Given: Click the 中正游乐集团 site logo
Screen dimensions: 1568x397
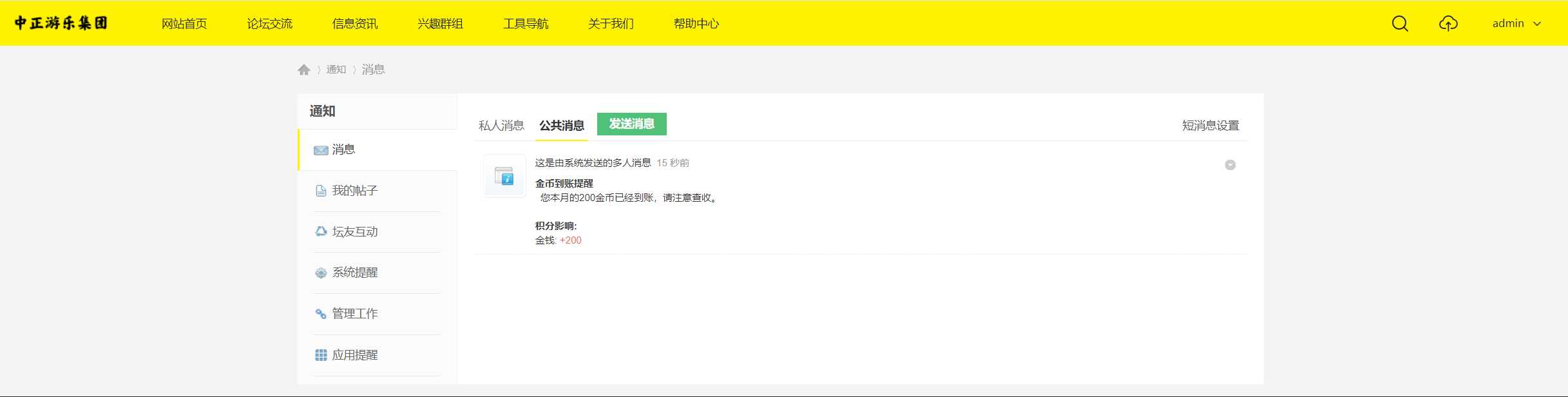Looking at the screenshot, I should pyautogui.click(x=61, y=23).
